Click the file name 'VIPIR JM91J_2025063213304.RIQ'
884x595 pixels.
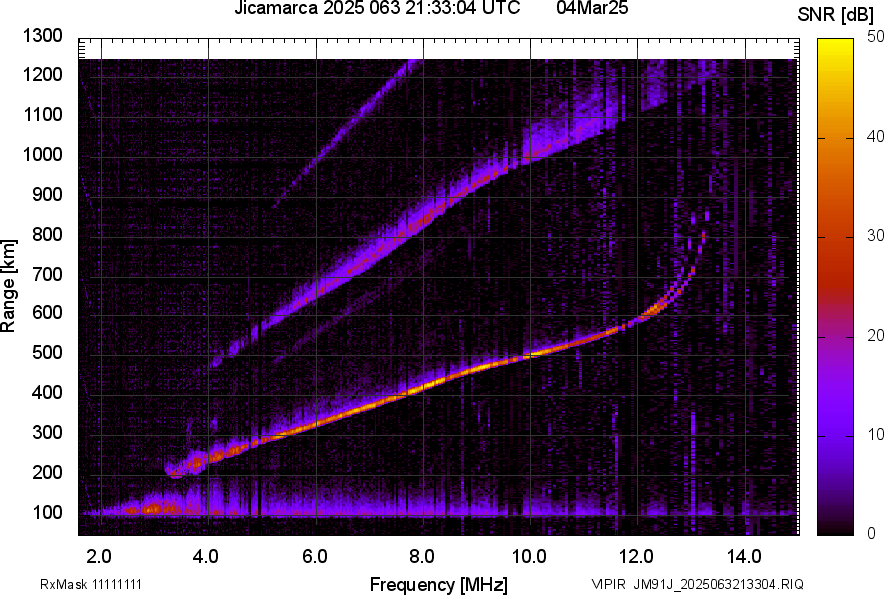[697, 584]
